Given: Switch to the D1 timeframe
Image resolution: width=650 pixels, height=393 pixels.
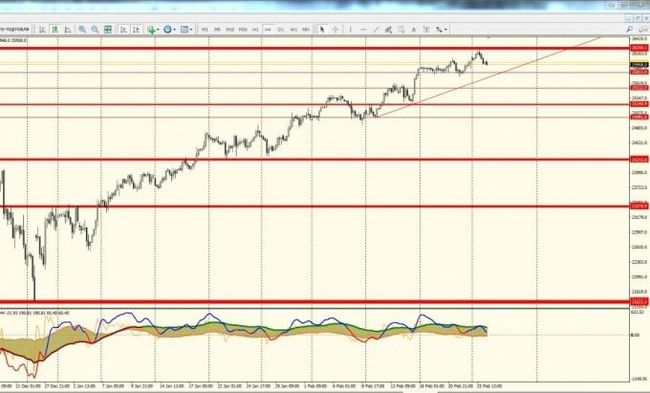Looking at the screenshot, I should (281, 29).
